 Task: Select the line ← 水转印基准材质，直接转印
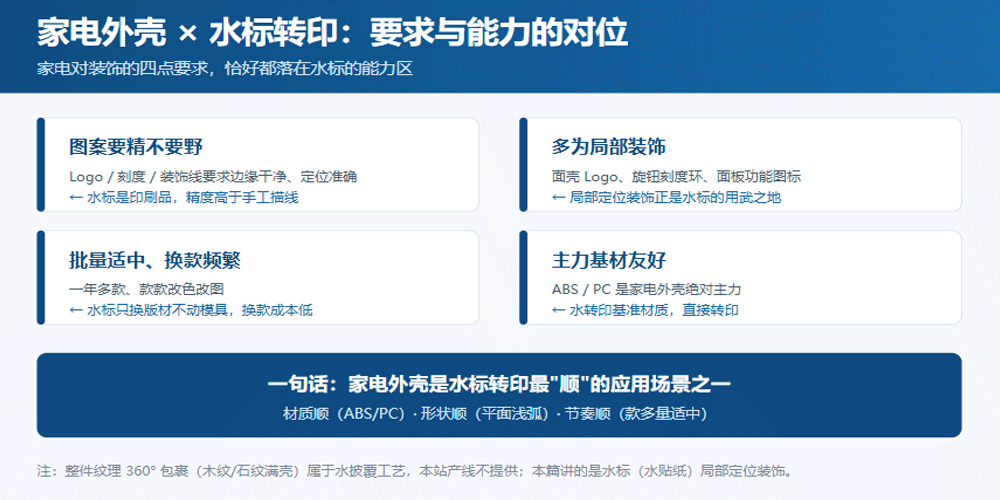coord(645,311)
